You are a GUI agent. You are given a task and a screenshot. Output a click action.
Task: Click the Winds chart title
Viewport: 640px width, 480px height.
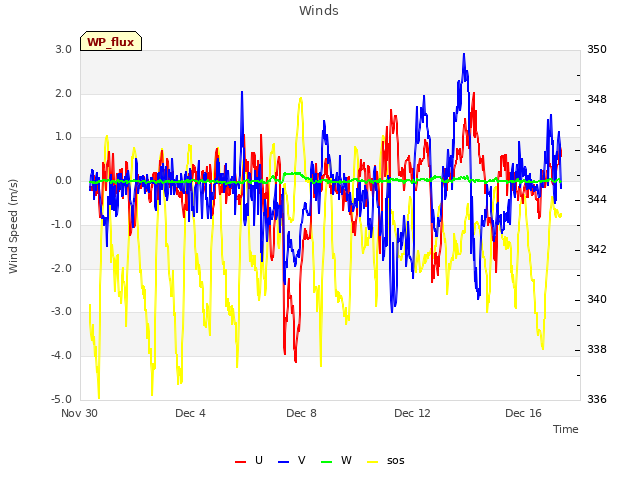coord(318,11)
